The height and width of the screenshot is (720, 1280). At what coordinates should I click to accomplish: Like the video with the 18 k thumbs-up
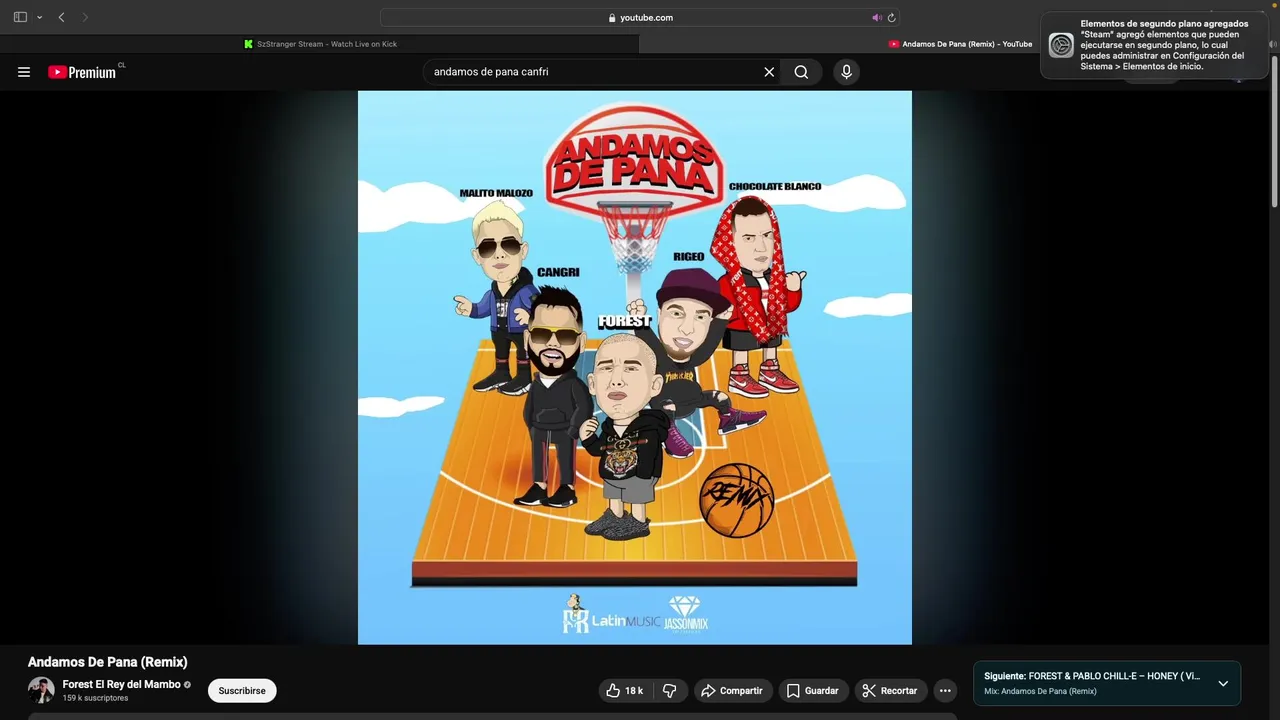tap(625, 690)
